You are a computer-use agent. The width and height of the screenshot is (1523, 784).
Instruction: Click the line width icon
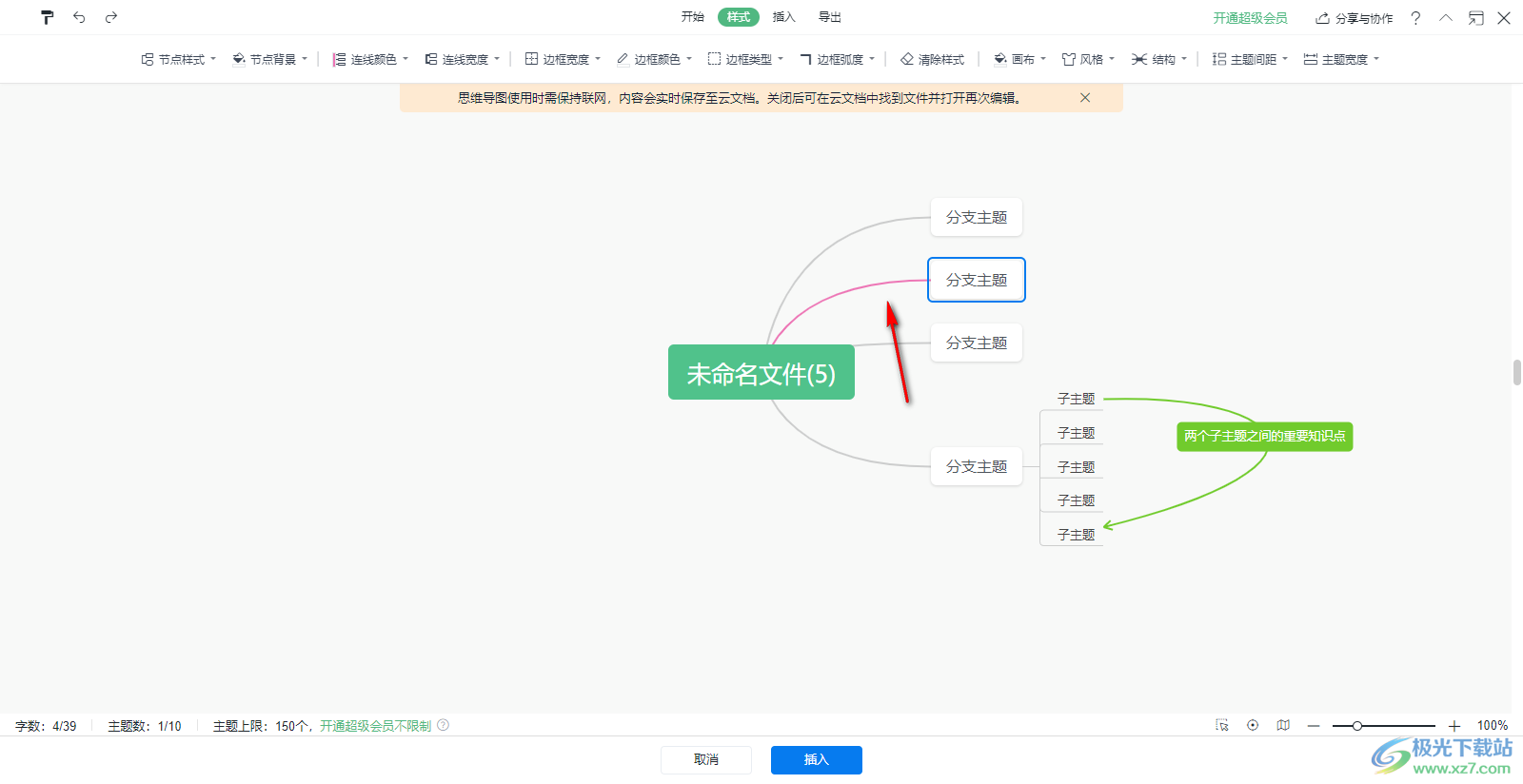point(431,59)
